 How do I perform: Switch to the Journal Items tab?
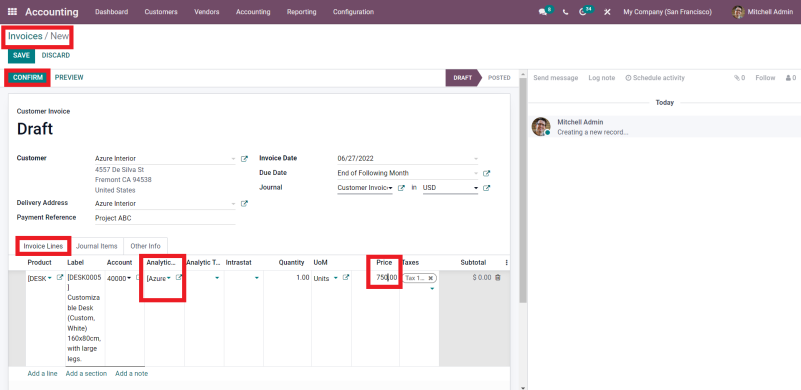97,246
